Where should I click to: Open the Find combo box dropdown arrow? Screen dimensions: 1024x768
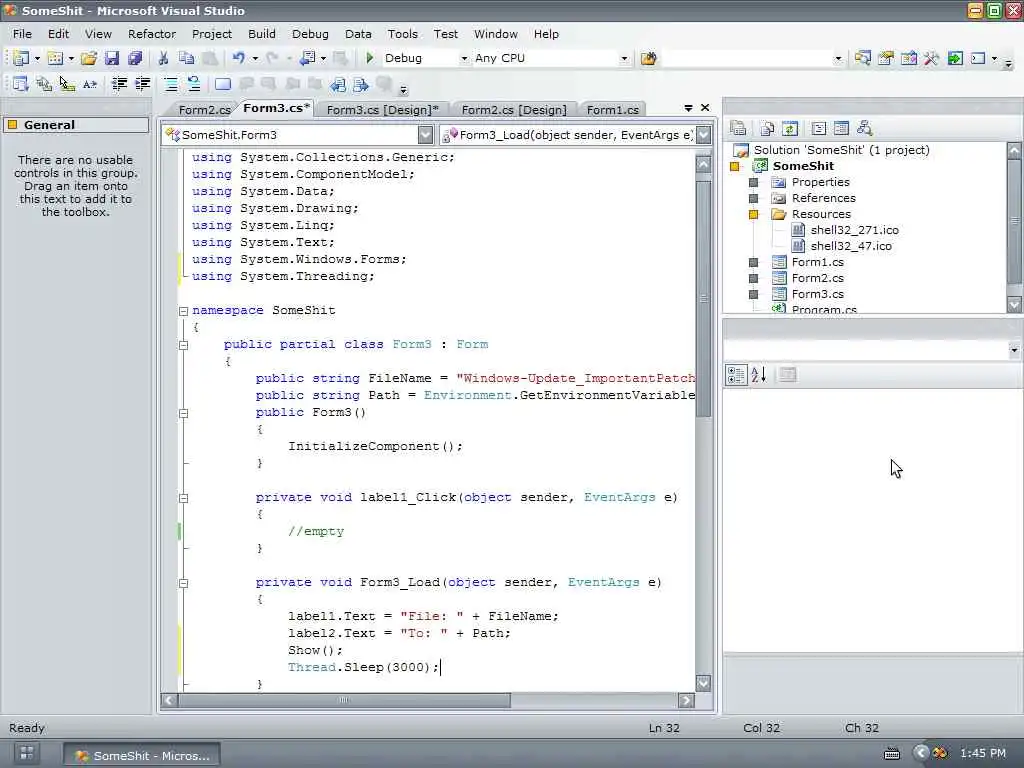839,59
